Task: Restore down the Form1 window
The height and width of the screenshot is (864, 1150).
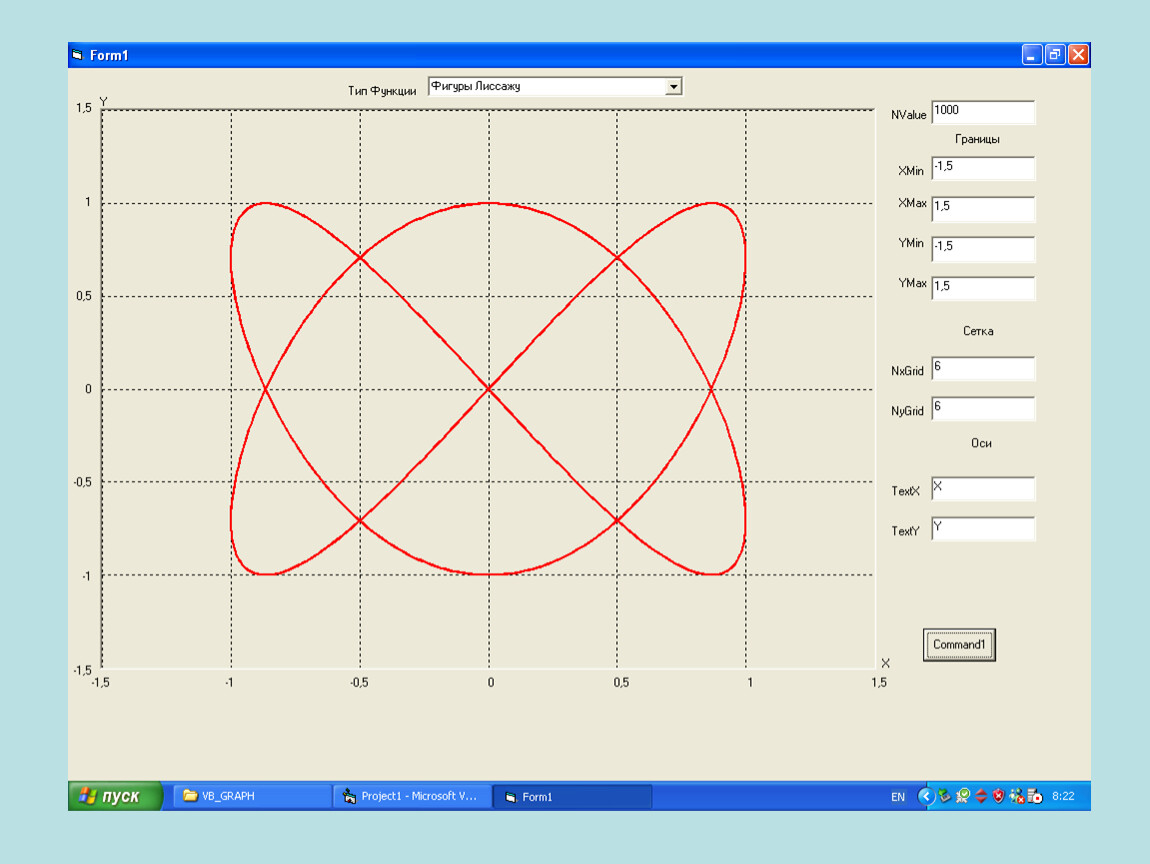Action: tap(1055, 55)
